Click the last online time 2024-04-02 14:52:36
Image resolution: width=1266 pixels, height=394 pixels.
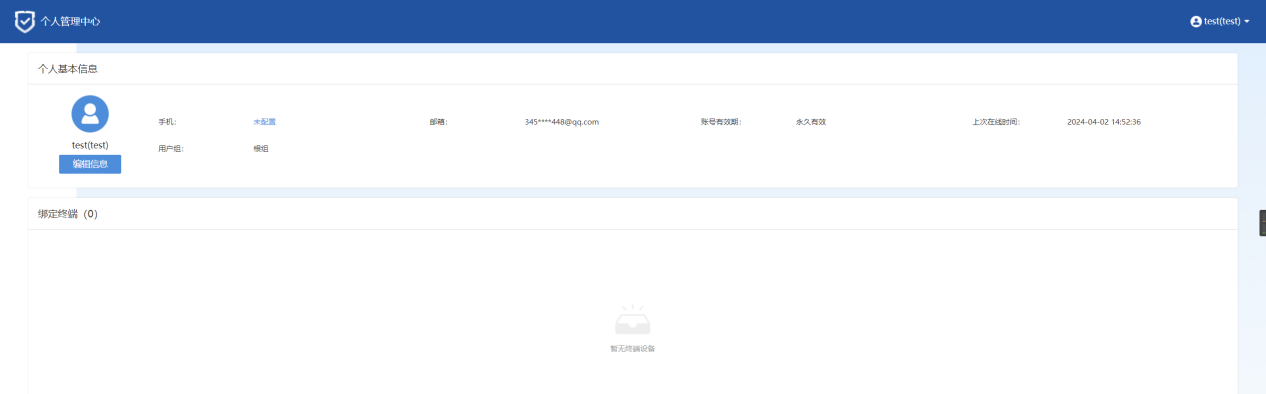pos(1104,122)
